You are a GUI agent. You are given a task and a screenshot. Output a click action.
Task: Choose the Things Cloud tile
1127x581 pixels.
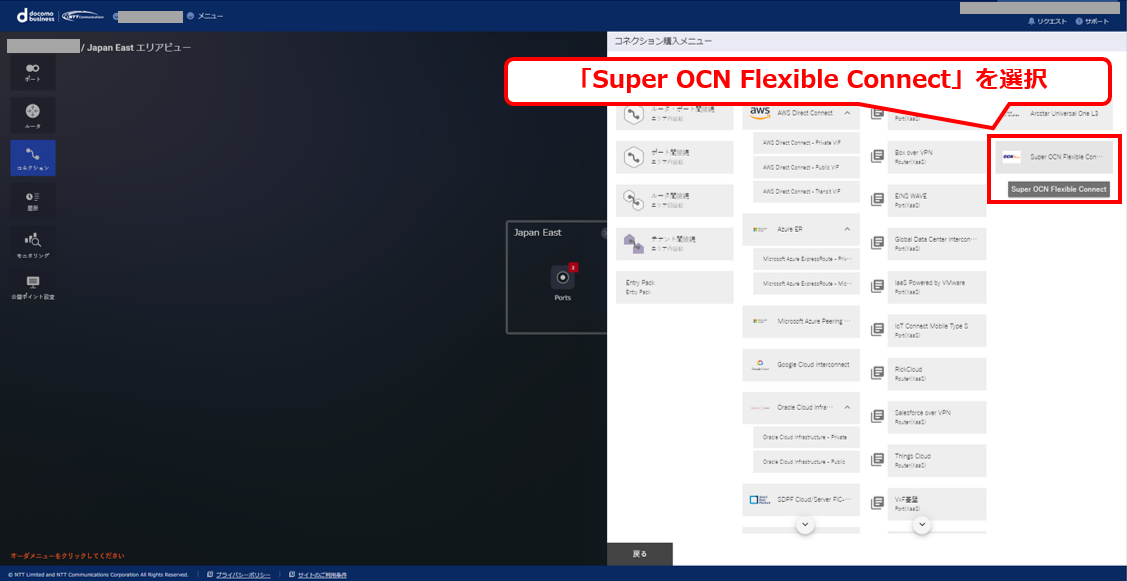pos(937,459)
